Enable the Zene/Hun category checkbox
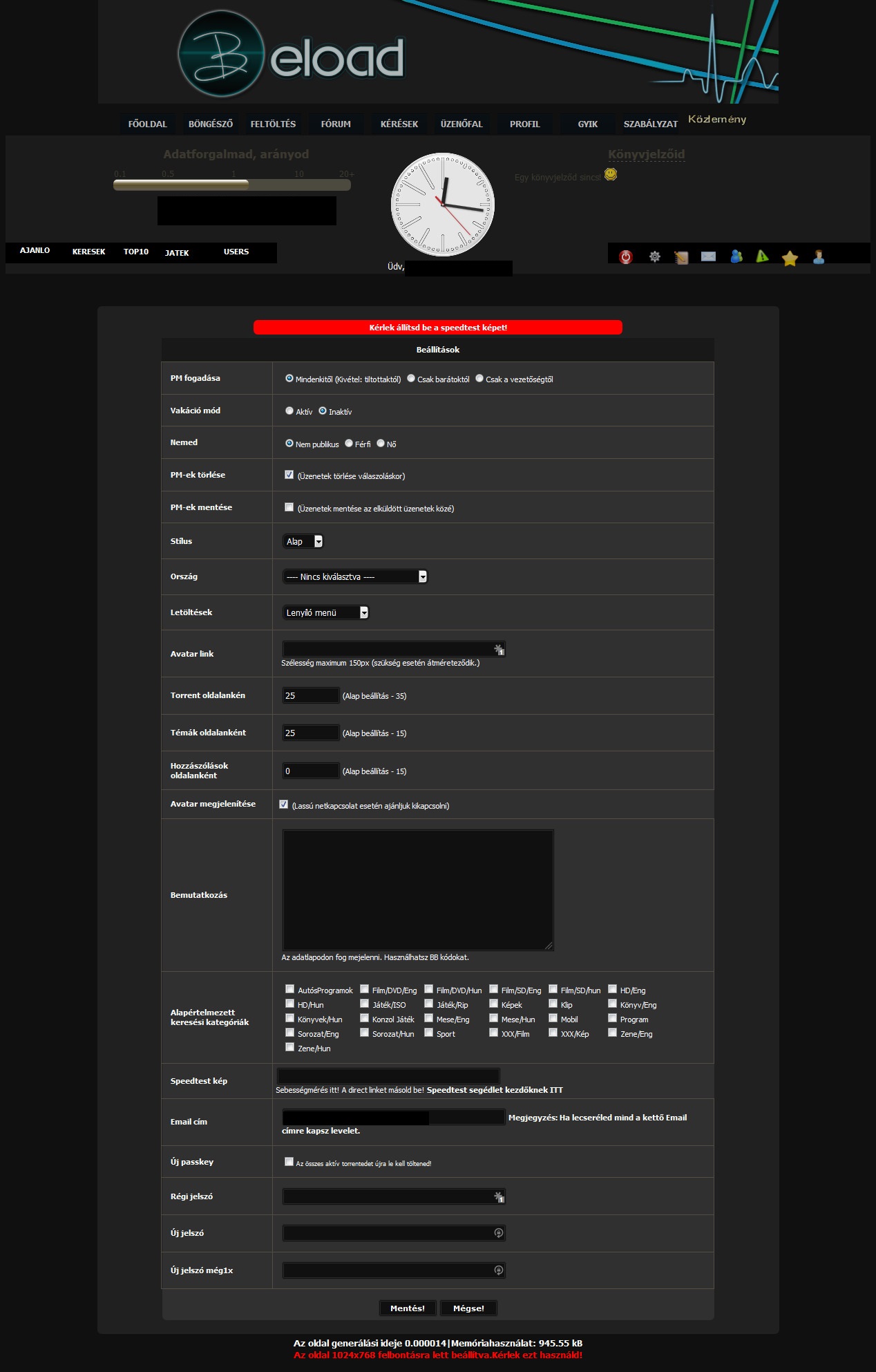 tap(290, 1047)
